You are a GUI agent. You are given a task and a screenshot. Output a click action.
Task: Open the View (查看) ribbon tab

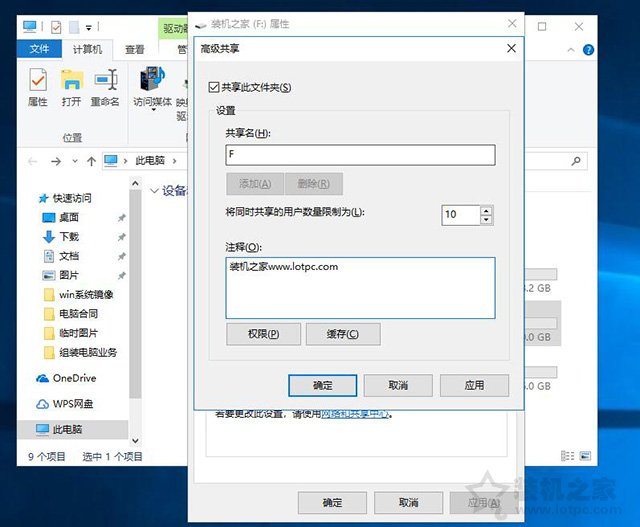pos(135,49)
